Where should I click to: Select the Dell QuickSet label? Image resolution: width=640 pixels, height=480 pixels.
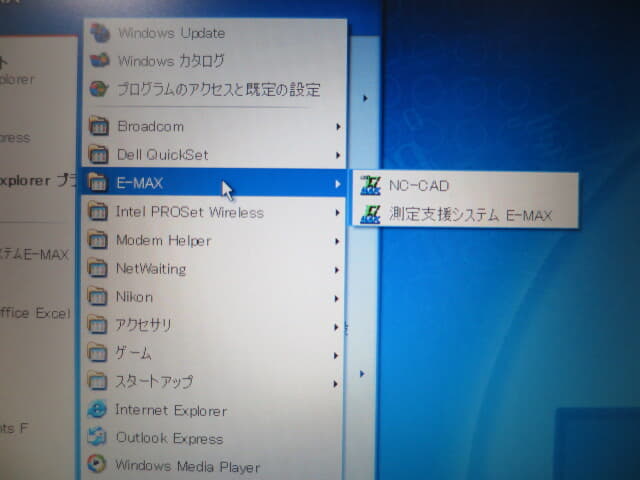click(162, 155)
